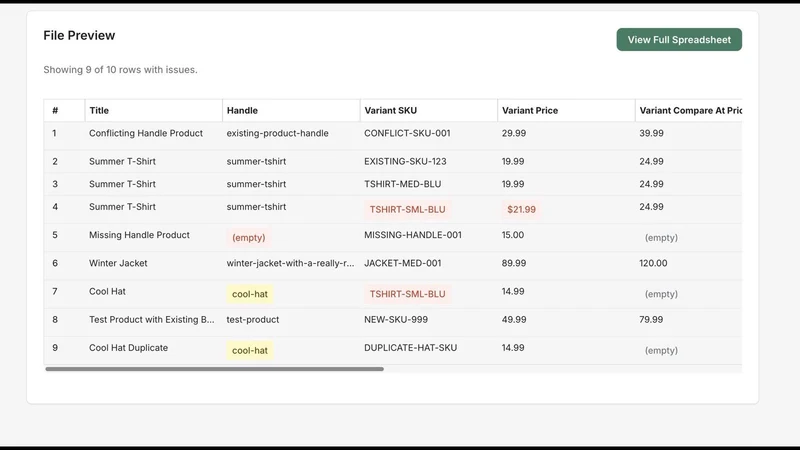Click the 'Missing Handle Product' title
Viewport: 800px width, 450px height.
[x=139, y=235]
